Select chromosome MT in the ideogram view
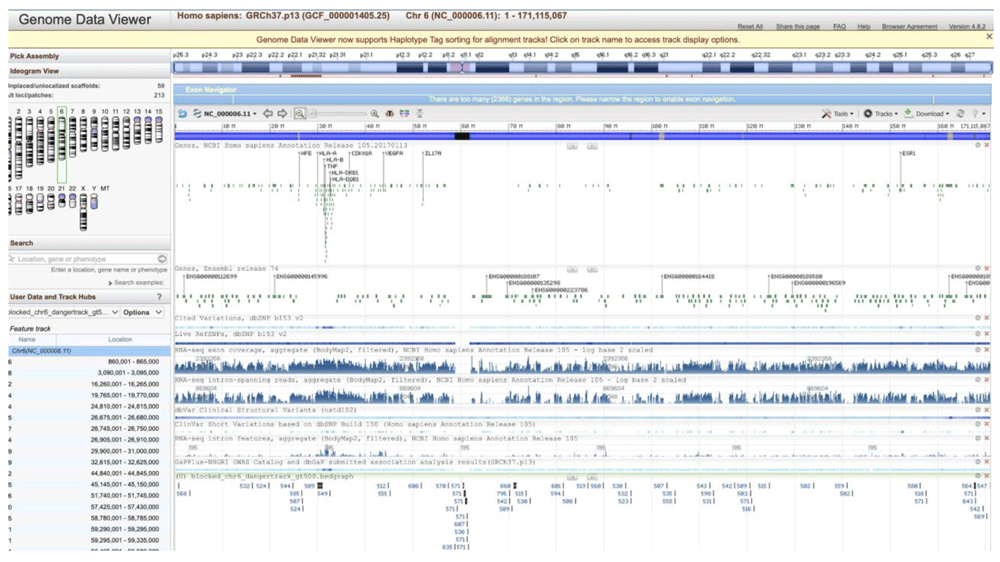 (x=104, y=189)
